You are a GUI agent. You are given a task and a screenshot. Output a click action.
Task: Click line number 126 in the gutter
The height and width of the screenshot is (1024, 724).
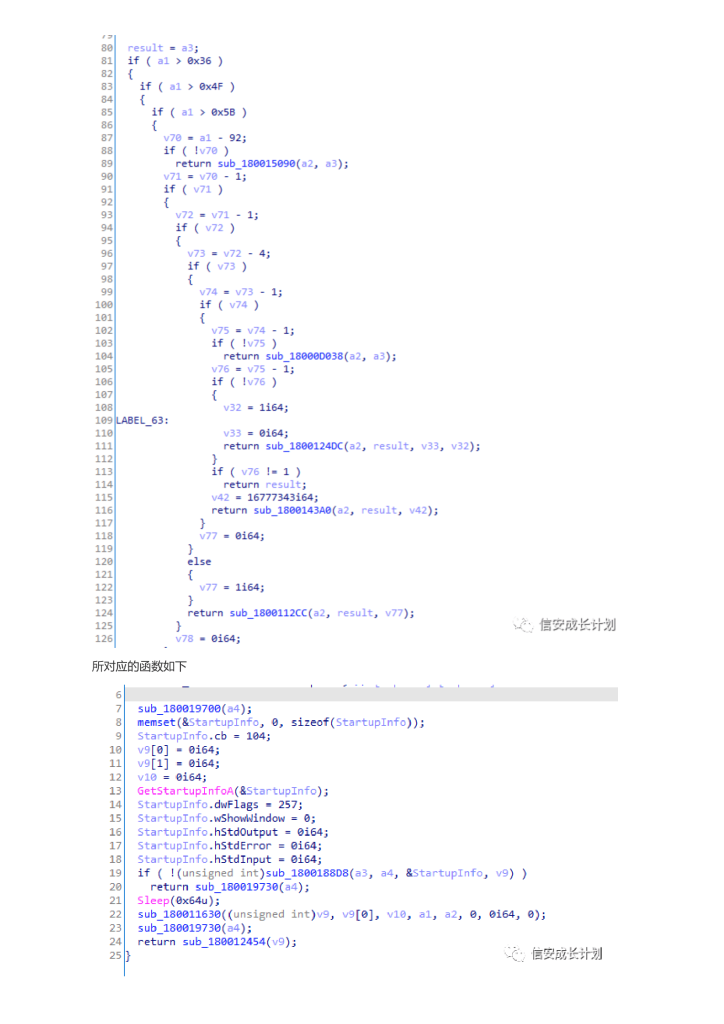point(104,639)
